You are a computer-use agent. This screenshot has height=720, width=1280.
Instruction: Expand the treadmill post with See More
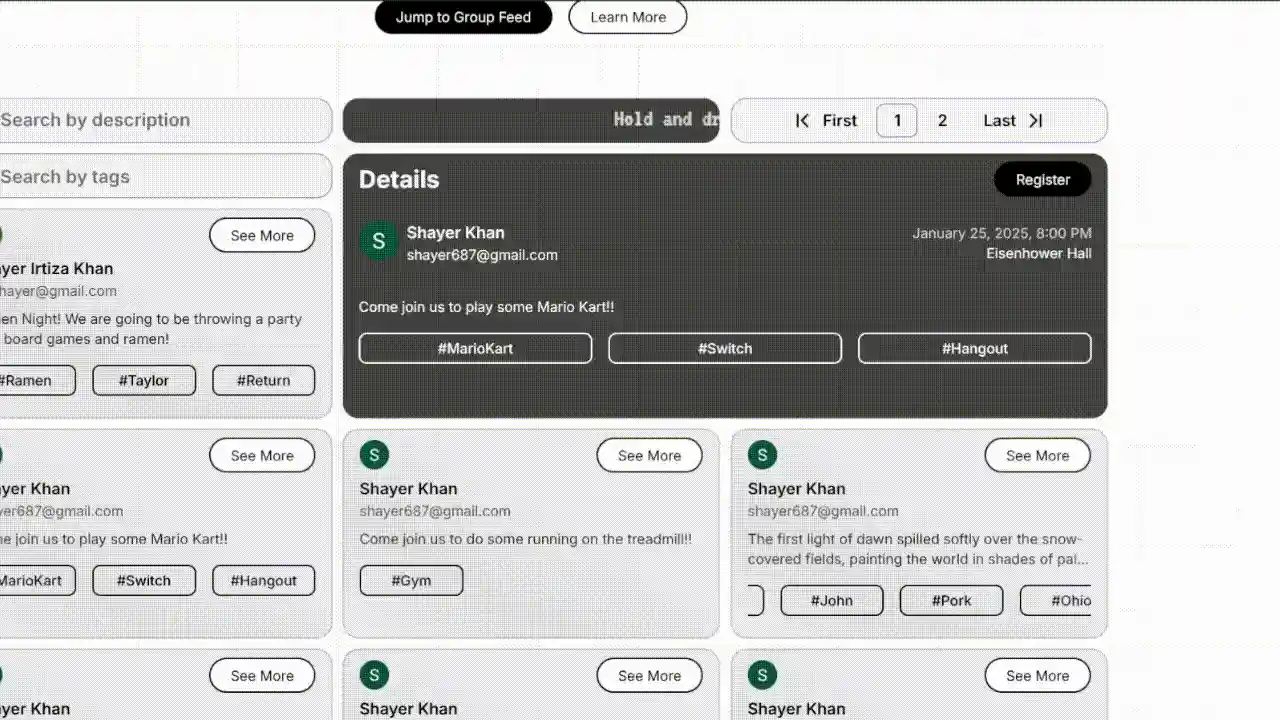(649, 455)
